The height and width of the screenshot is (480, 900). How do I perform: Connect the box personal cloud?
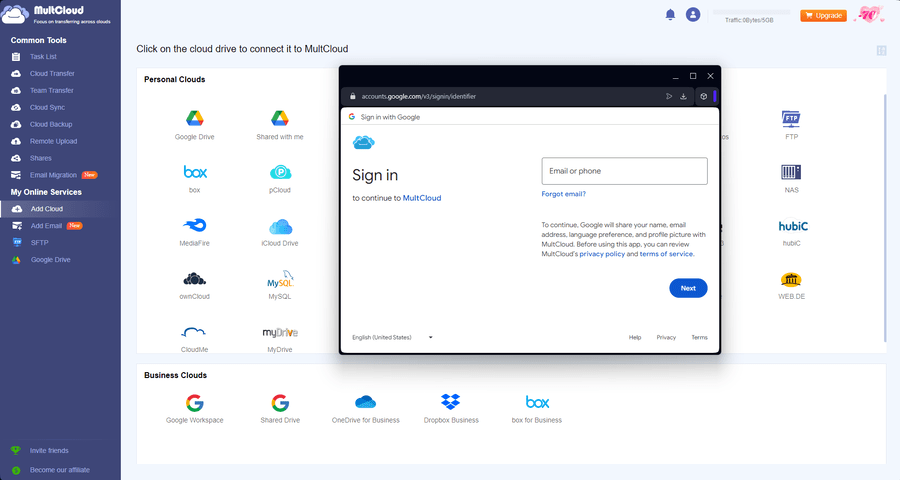pos(195,178)
